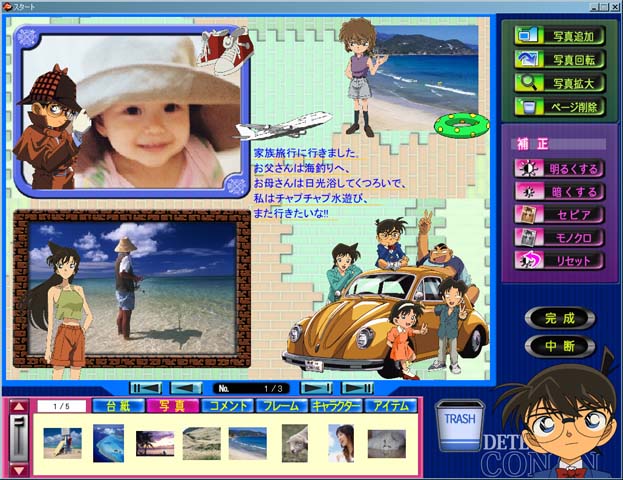Suspend work with 中断 button
Screen dimensions: 623x480
click(560, 346)
